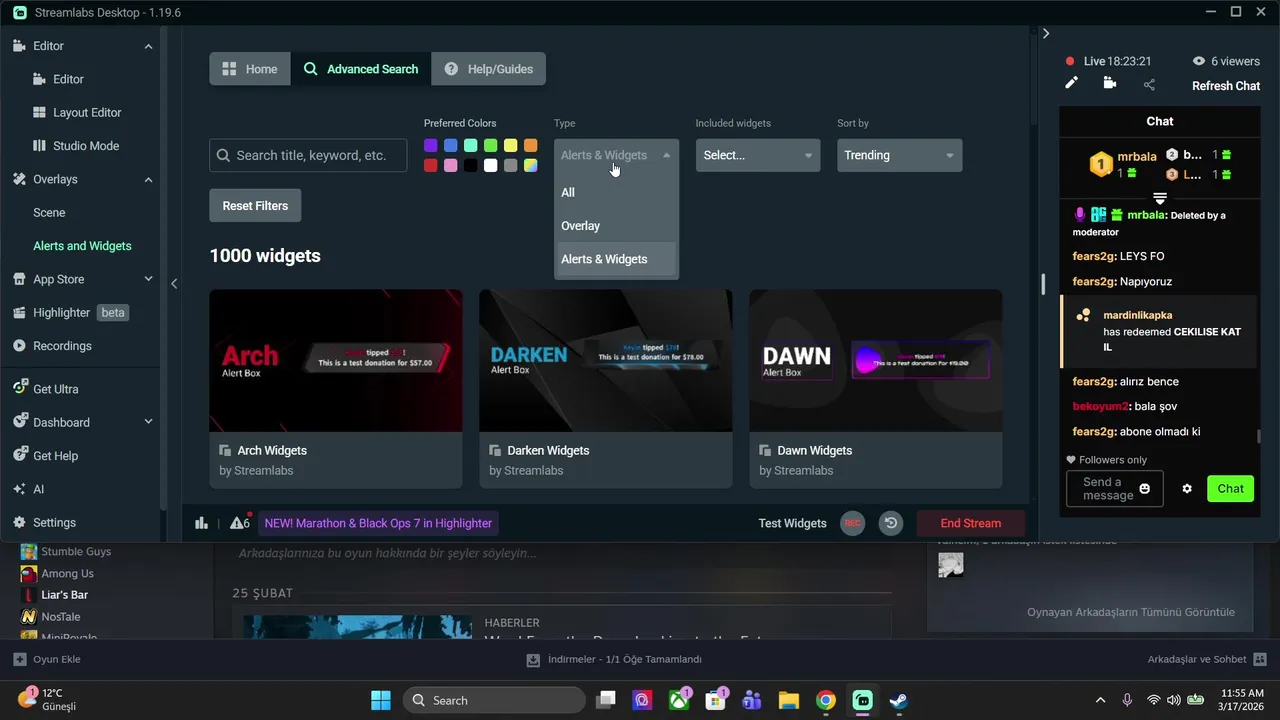Collapse the Editor section

(x=148, y=46)
